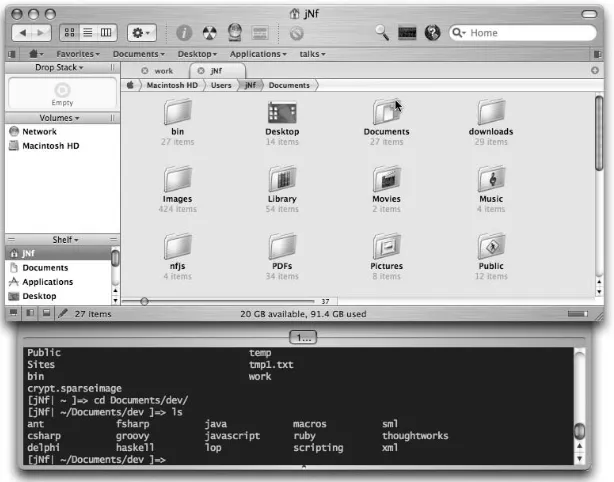Click the prohibited circle toolbar icon

(296, 33)
